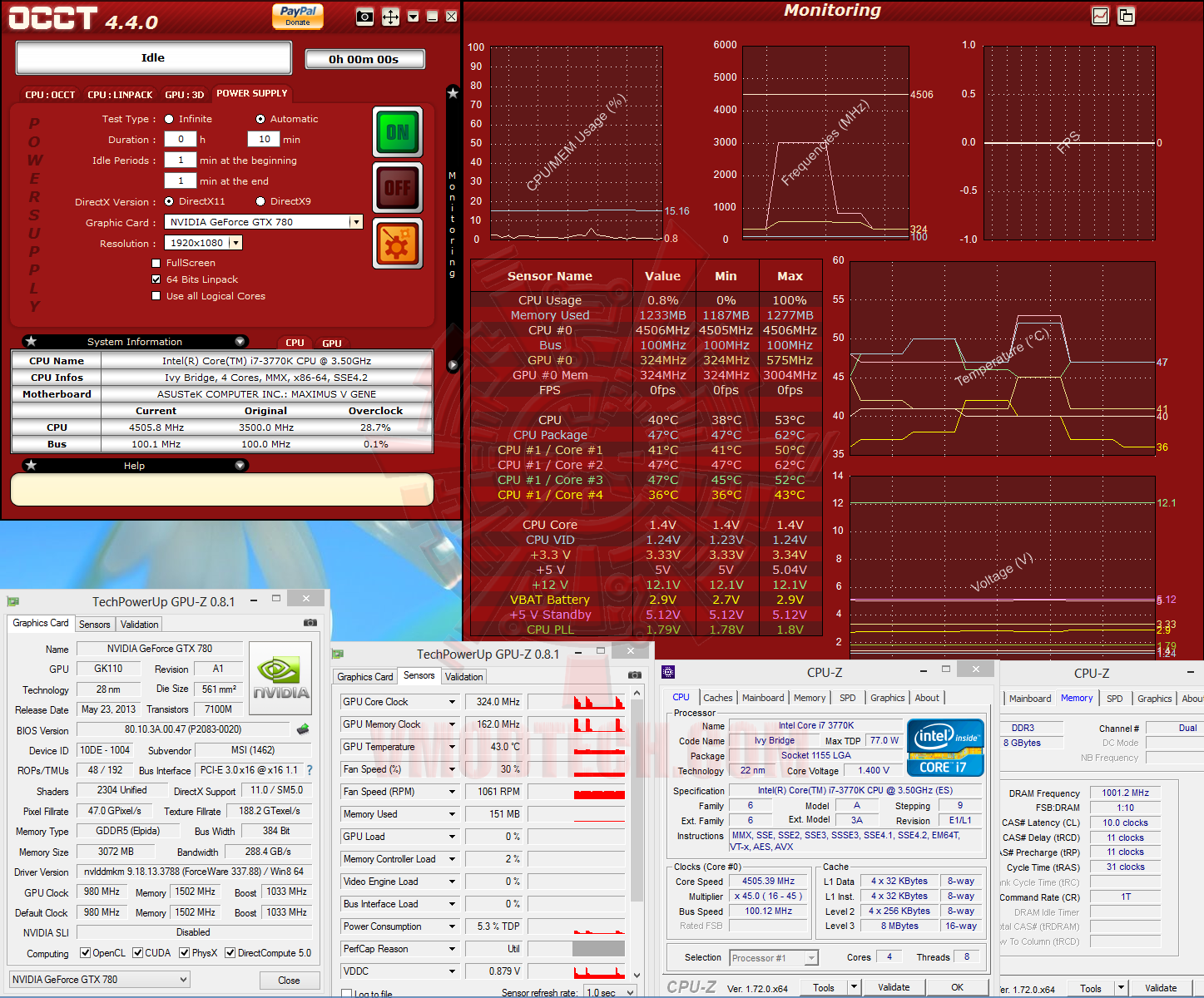Collapse the System Information section arrow
Image resolution: width=1204 pixels, height=998 pixels.
point(240,341)
